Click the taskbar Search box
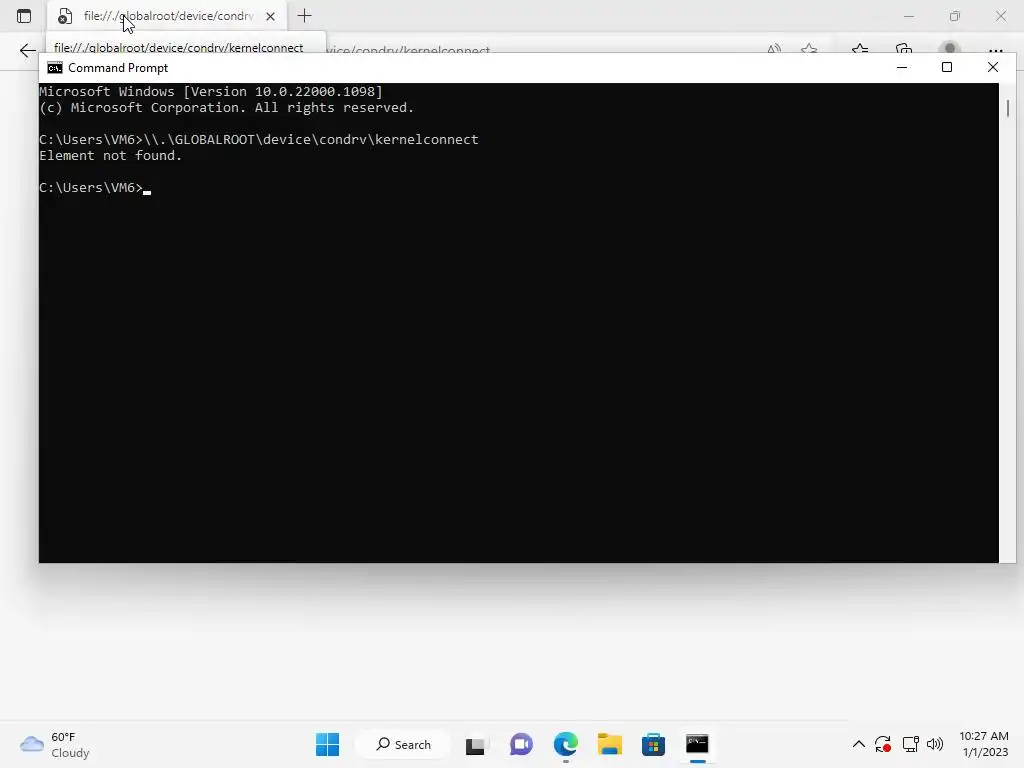This screenshot has height=768, width=1024. (403, 744)
